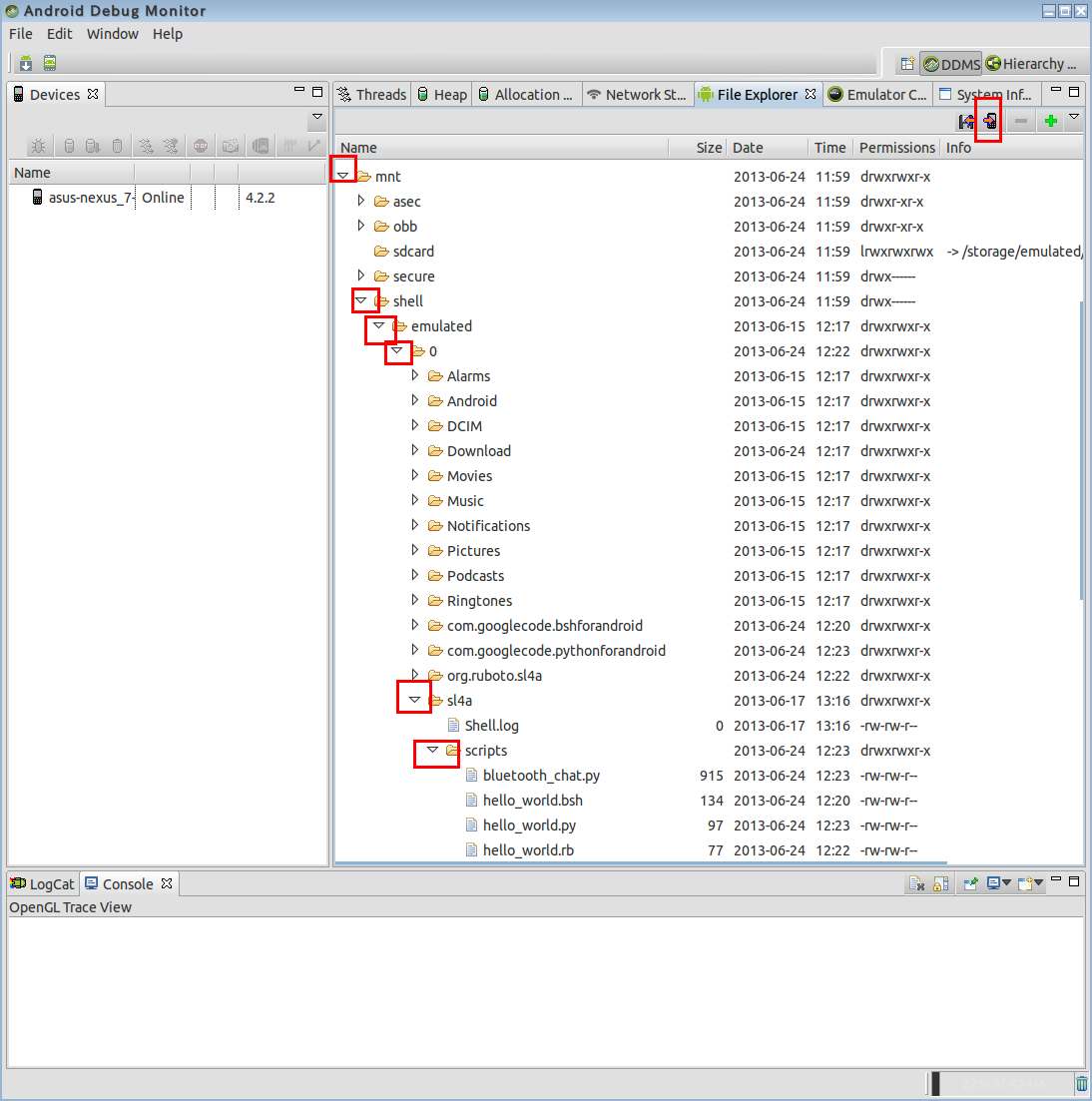Image resolution: width=1092 pixels, height=1101 pixels.
Task: Switch to the Emulator Control tab
Action: 877,95
